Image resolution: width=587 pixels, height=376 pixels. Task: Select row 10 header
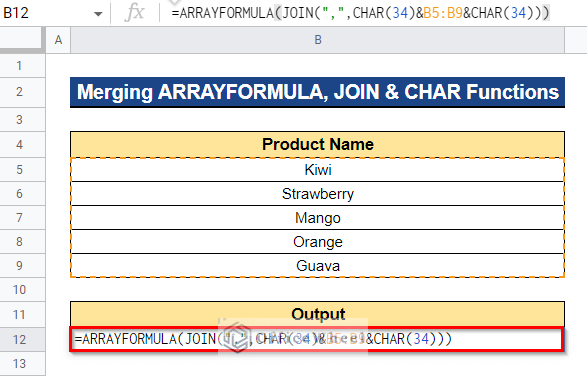click(x=22, y=289)
